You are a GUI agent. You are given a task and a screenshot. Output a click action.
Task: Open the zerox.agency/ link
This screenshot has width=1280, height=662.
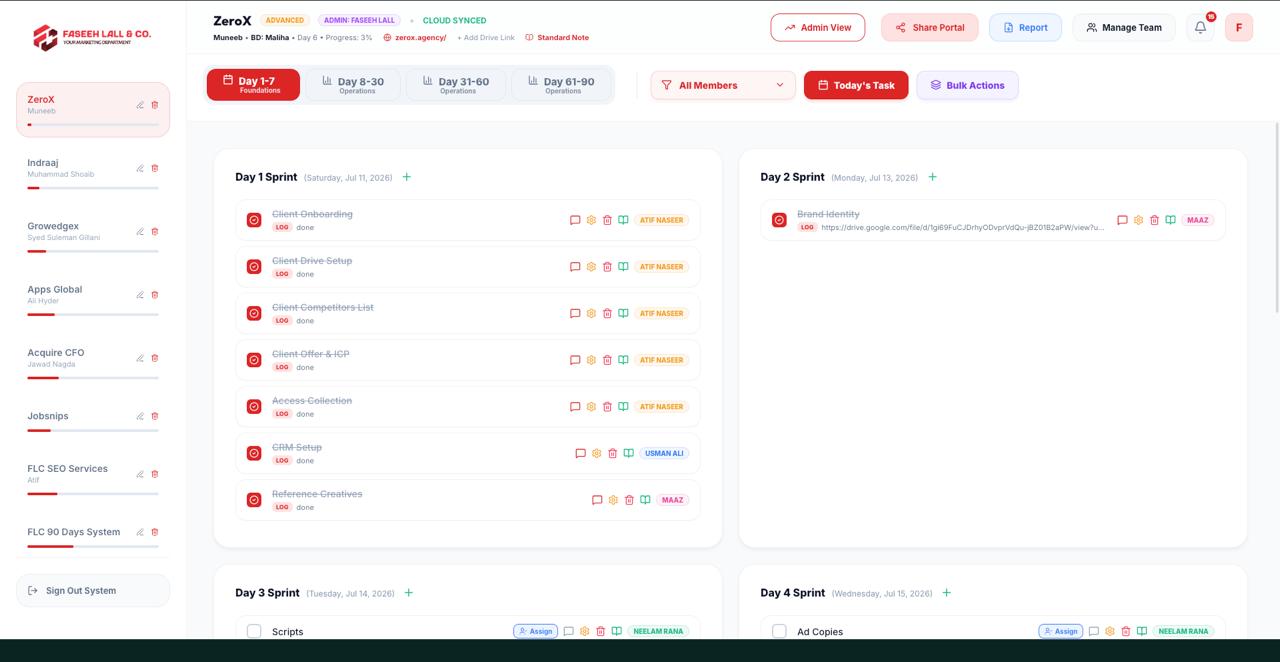[x=415, y=38]
